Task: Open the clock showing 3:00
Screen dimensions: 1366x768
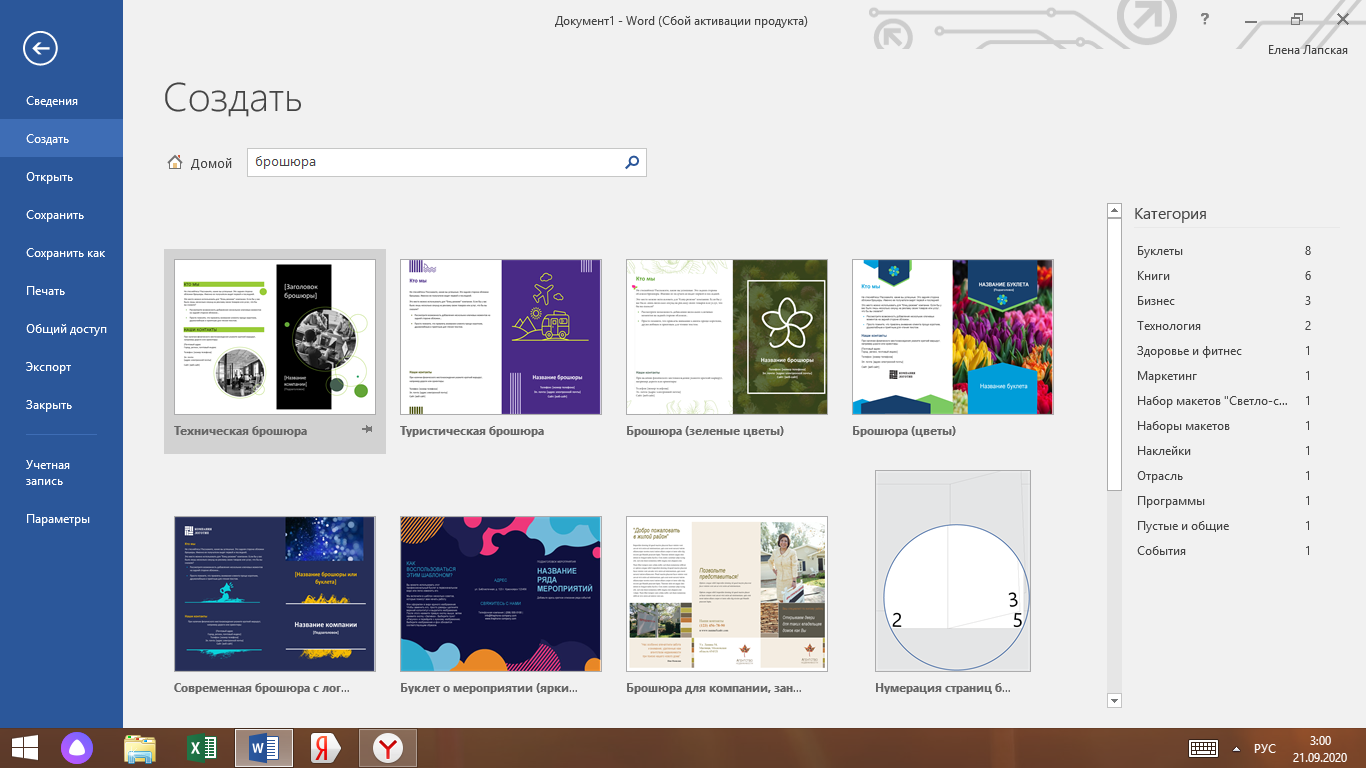Action: pyautogui.click(x=1319, y=748)
